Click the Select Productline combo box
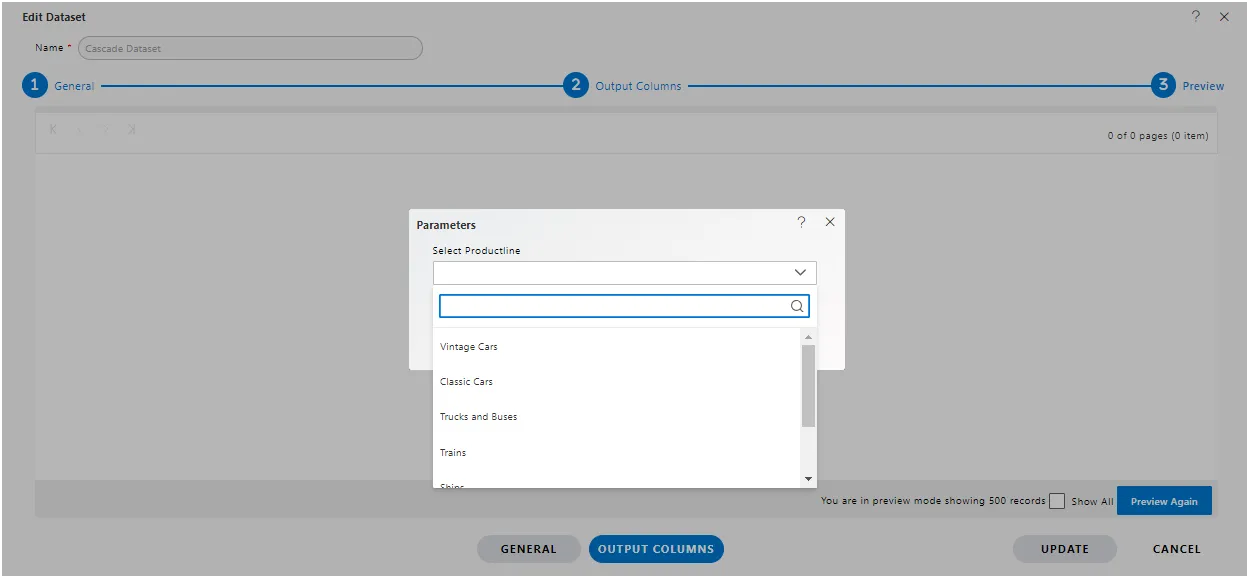The image size is (1249, 578). (624, 272)
